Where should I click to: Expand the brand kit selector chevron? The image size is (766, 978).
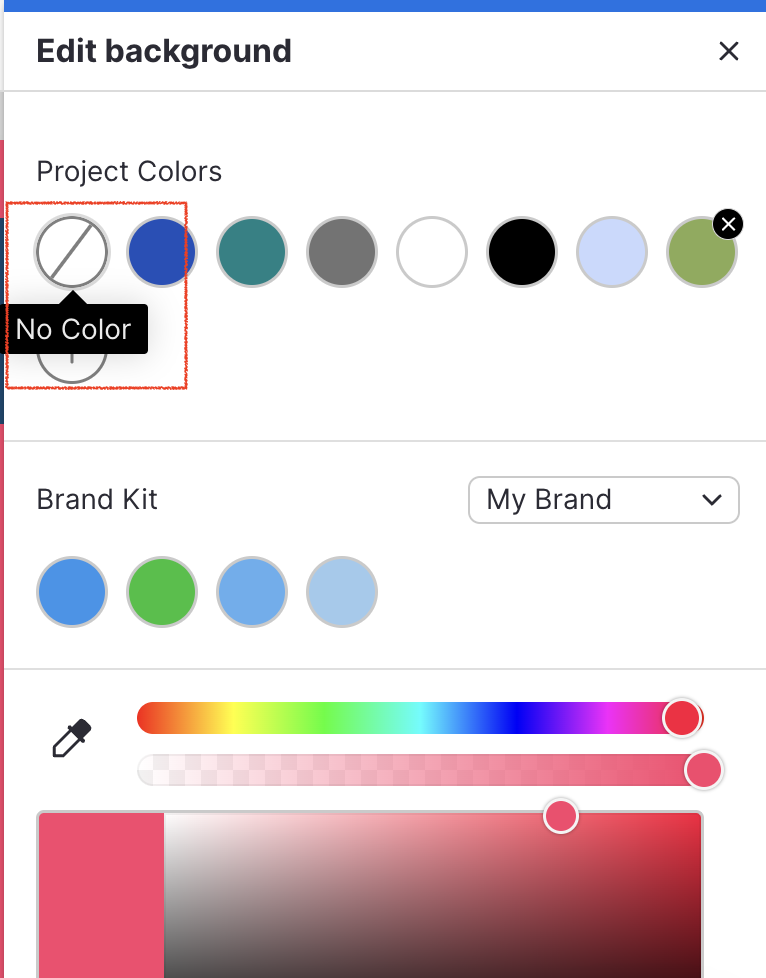click(x=712, y=499)
